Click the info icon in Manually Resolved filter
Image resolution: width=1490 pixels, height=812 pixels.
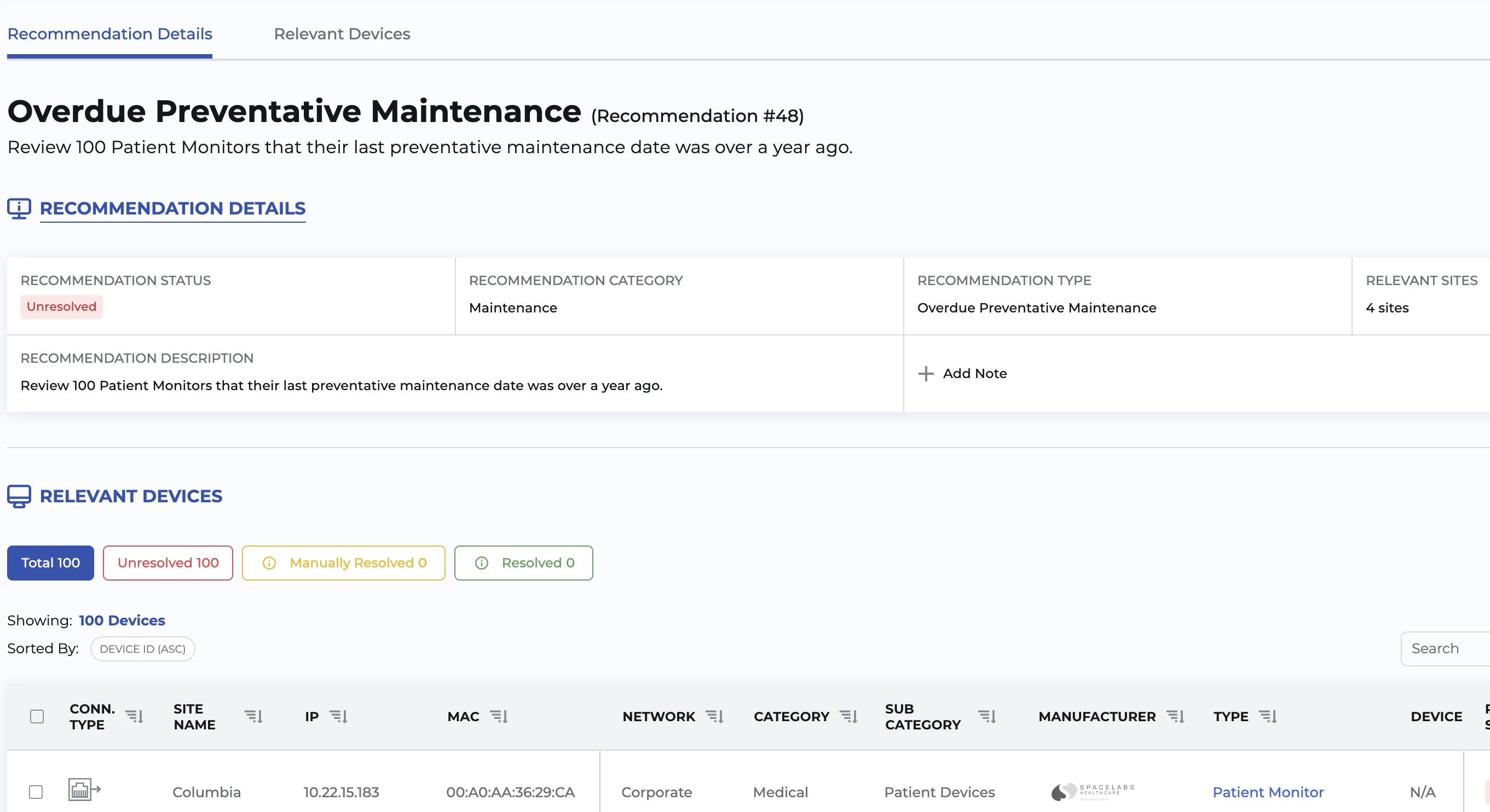[x=269, y=562]
